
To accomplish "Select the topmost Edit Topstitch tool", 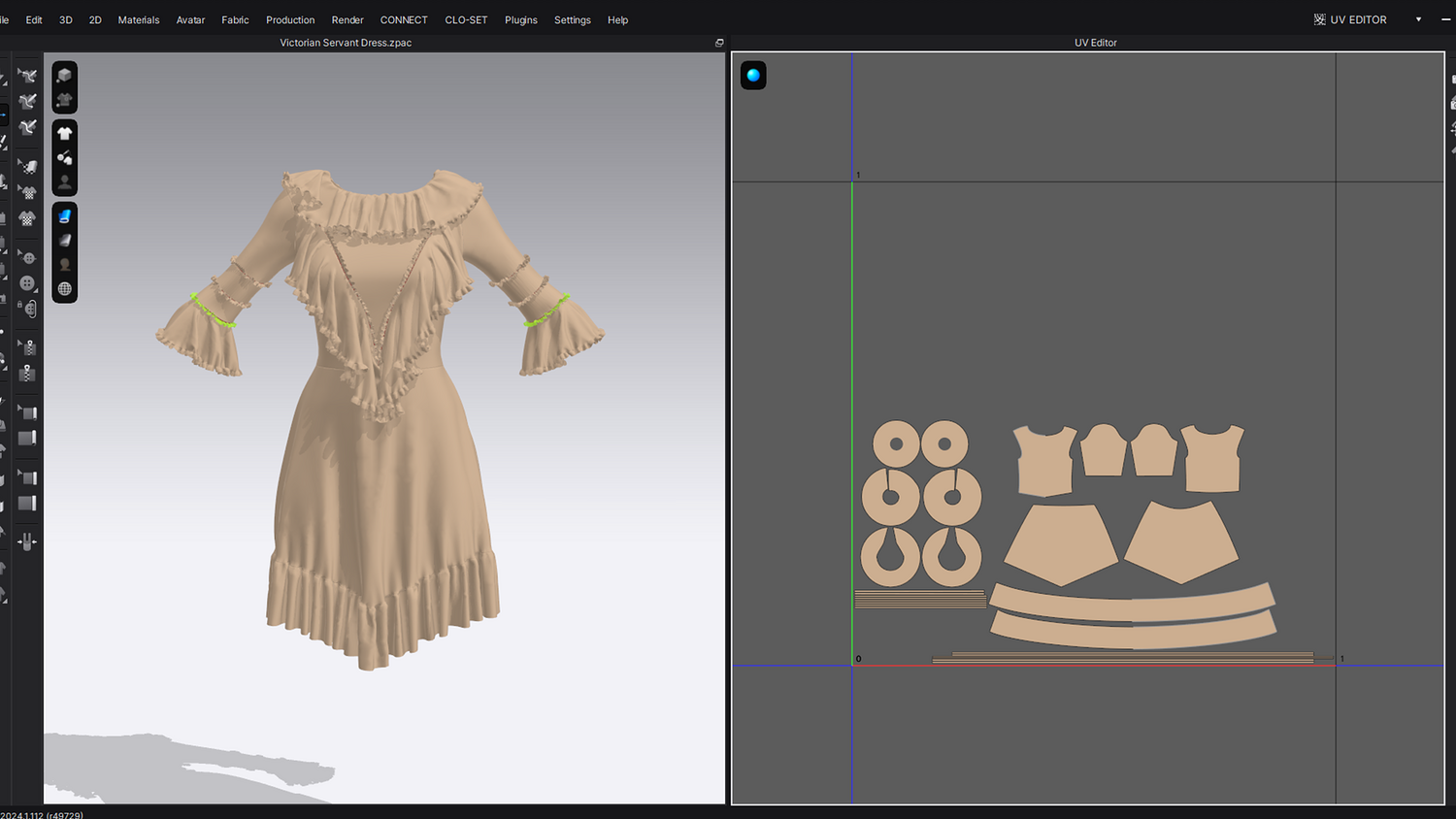I will (x=27, y=76).
